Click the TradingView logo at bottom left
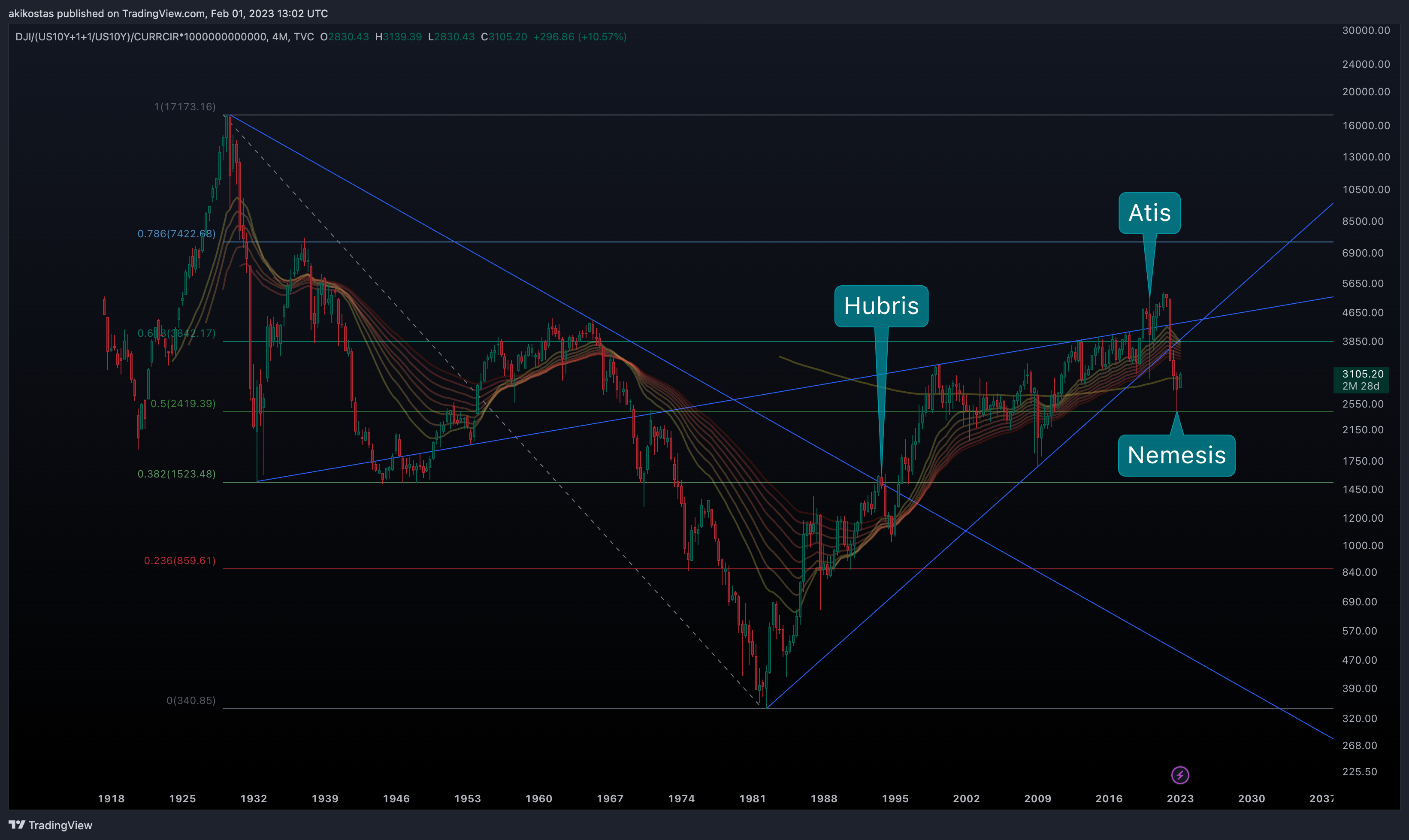The height and width of the screenshot is (840, 1409). tap(50, 825)
